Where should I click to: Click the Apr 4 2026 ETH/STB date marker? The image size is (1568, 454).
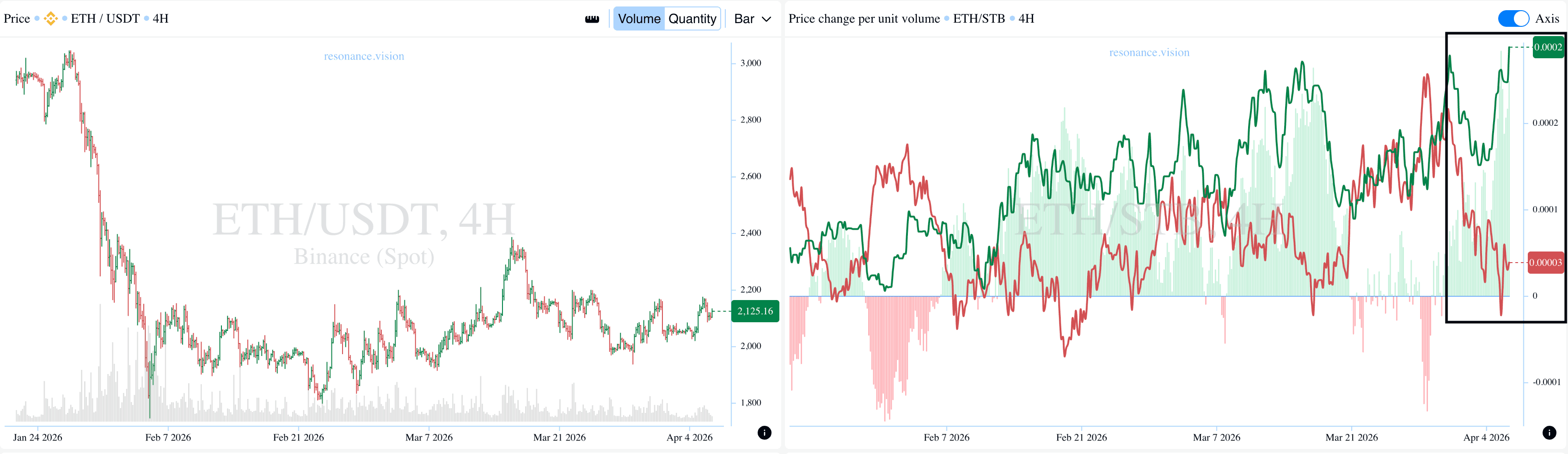click(1486, 437)
